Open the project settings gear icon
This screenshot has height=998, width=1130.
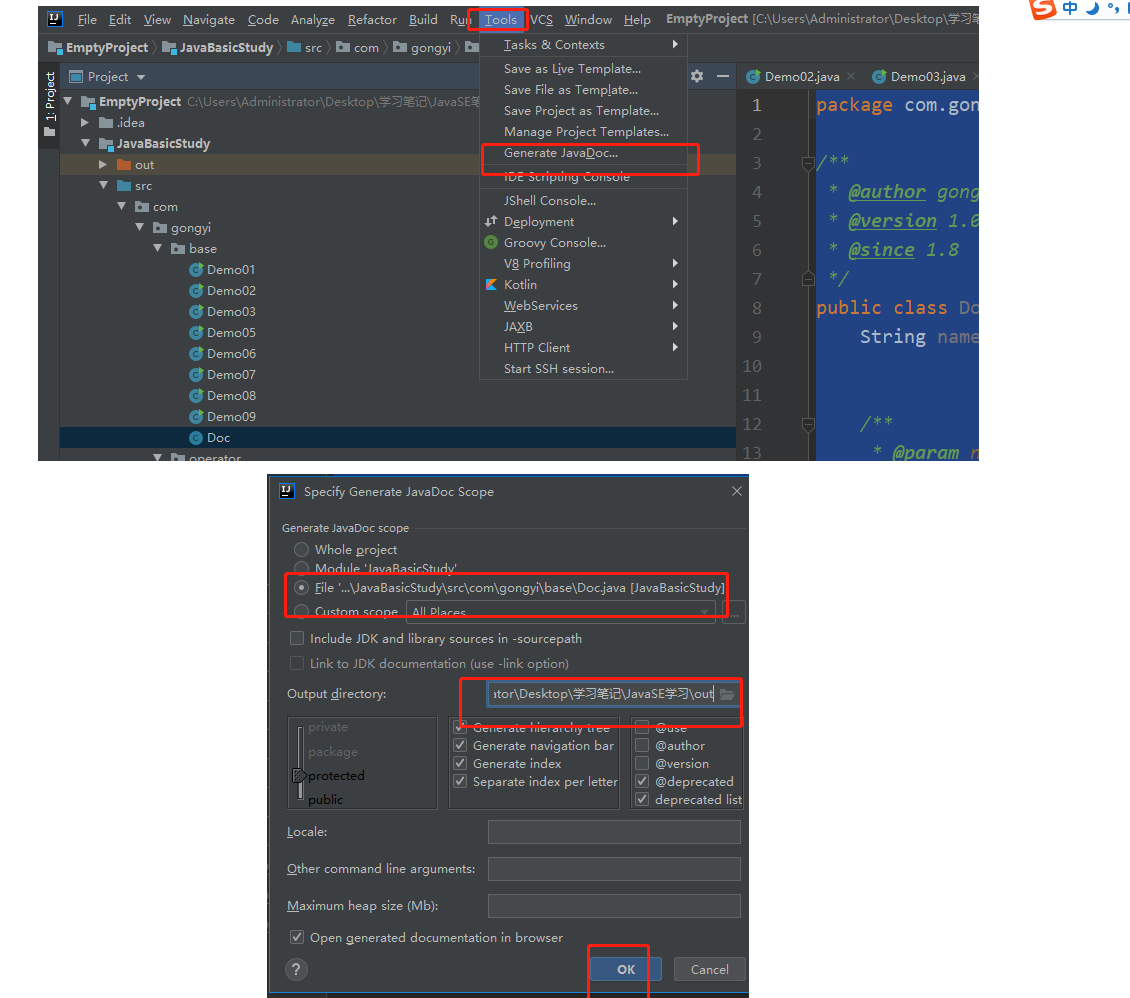point(697,76)
